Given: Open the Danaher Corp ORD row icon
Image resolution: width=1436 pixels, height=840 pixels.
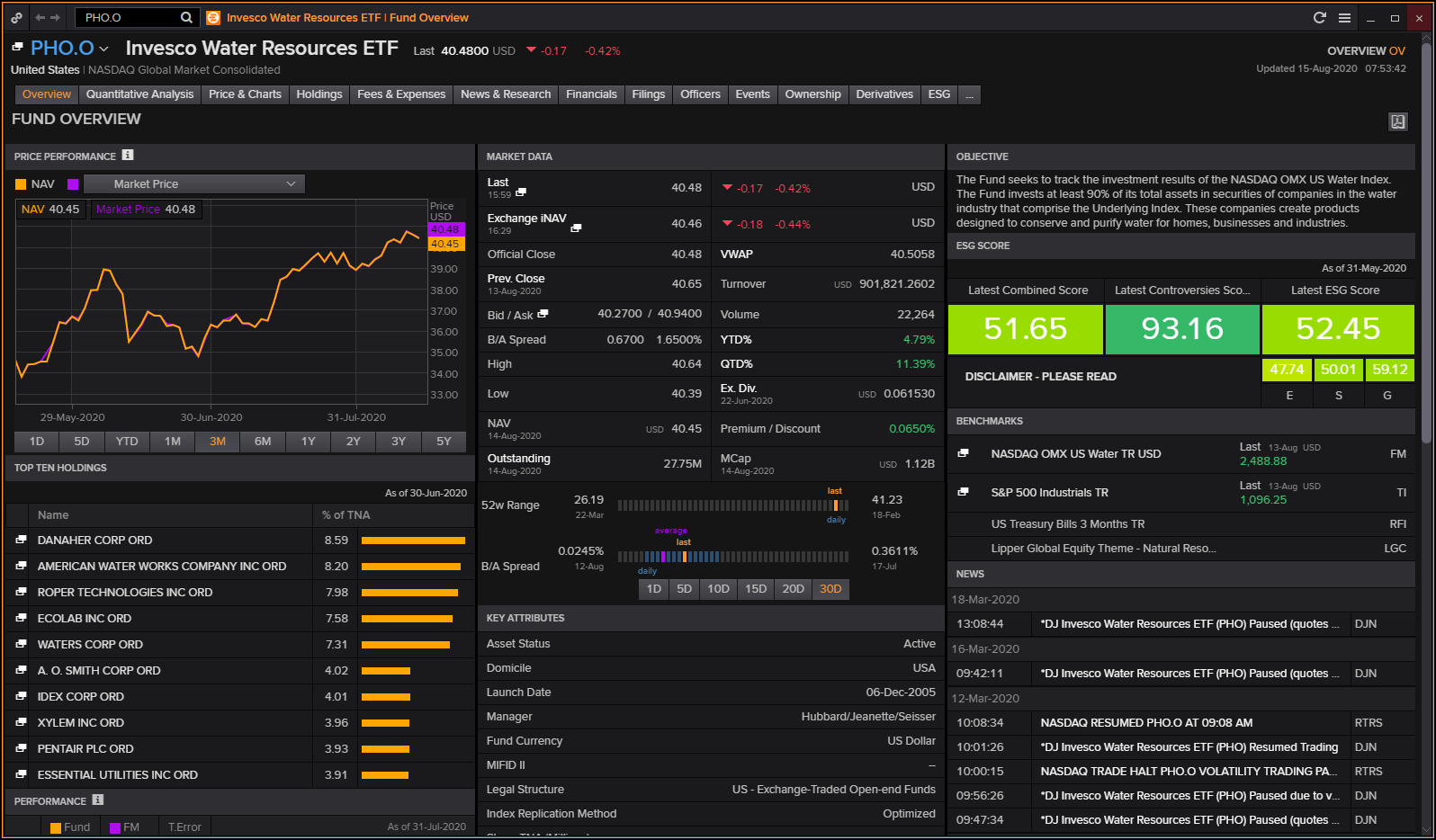Looking at the screenshot, I should (21, 540).
